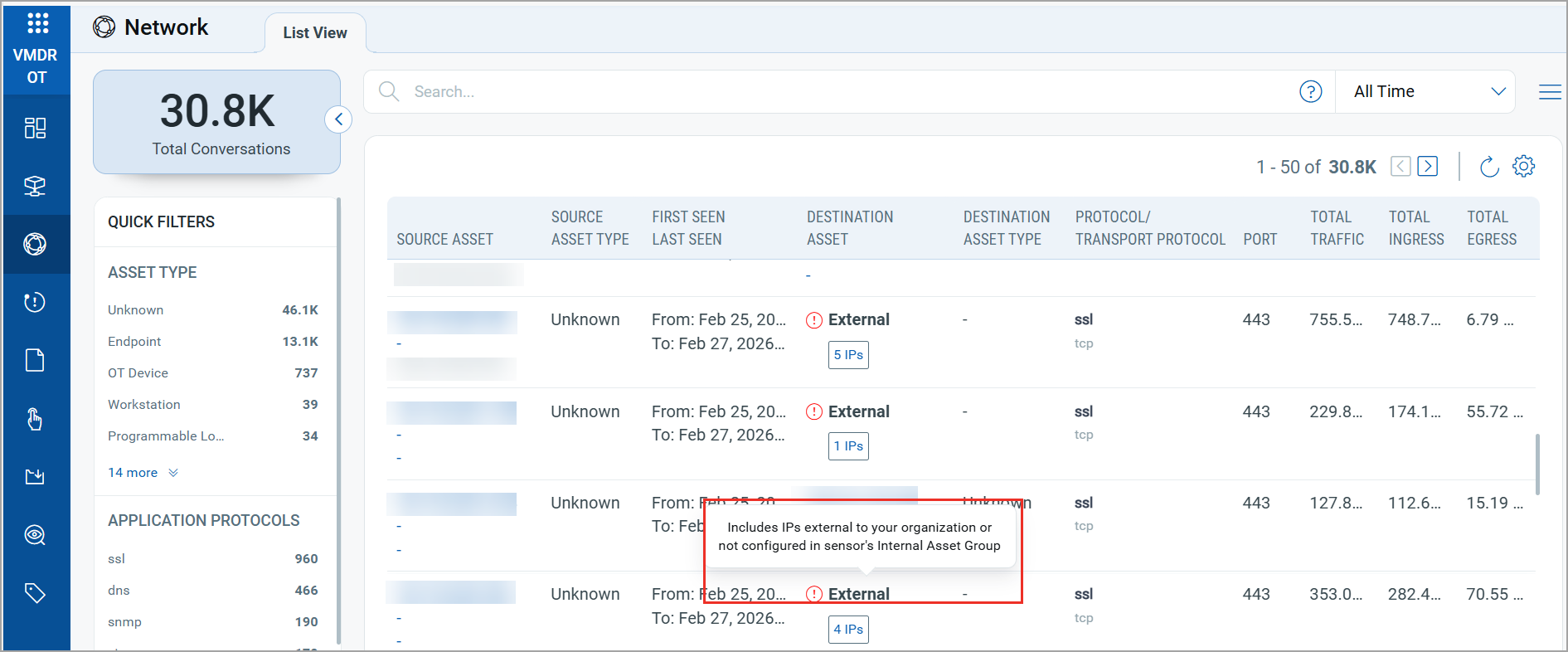Click the 30.8K Total Conversations card
The image size is (1568, 652).
[217, 122]
